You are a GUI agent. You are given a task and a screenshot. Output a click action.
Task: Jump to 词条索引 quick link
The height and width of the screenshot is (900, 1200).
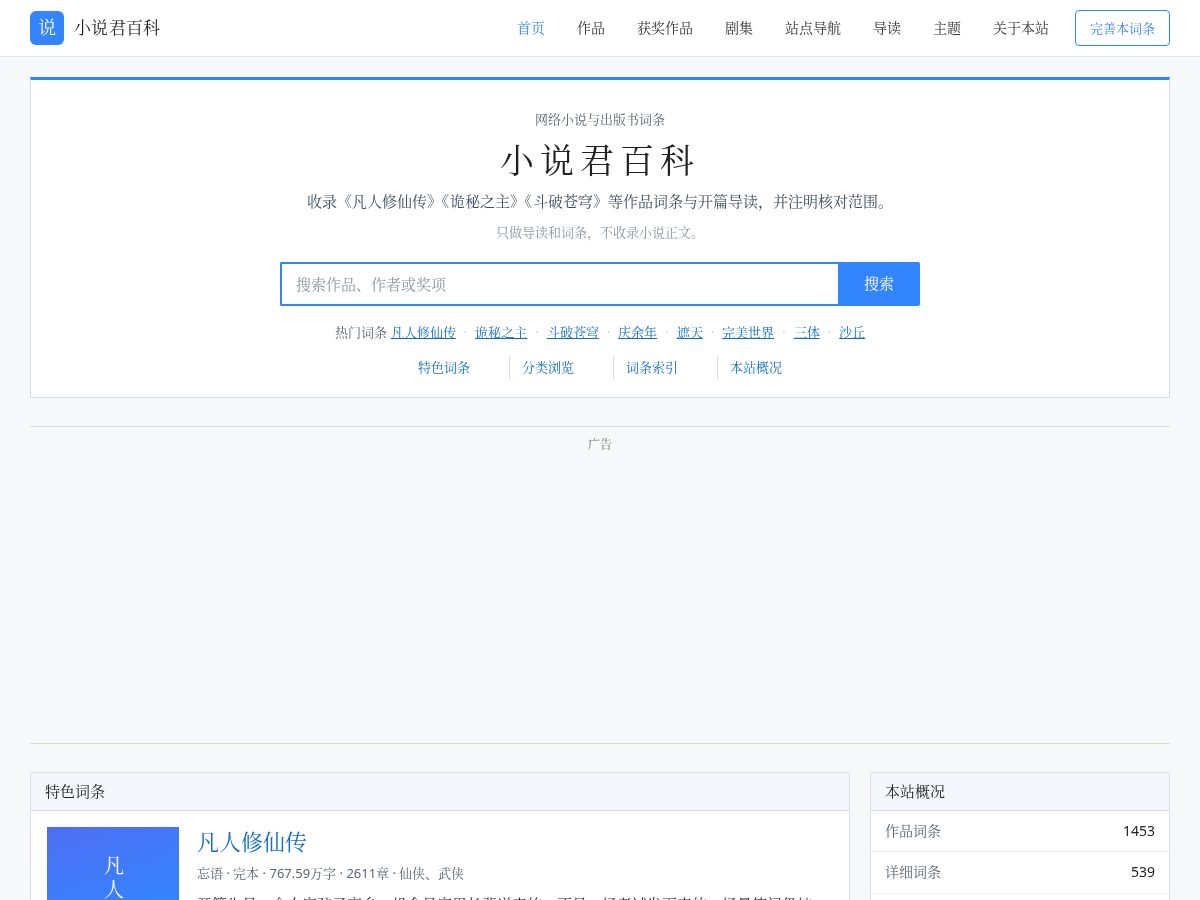point(652,368)
